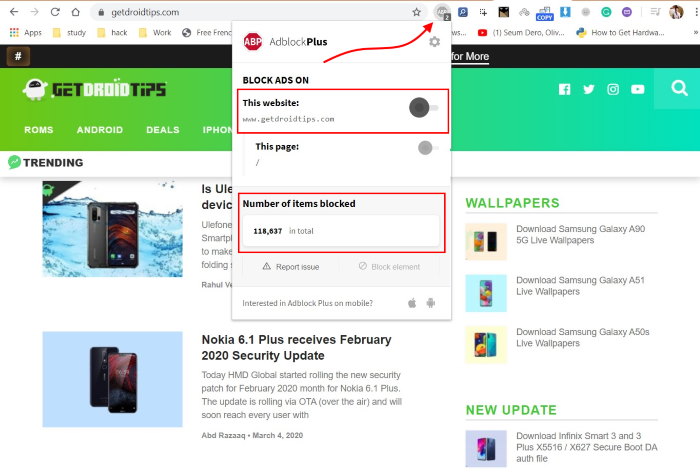Open the Work bookmarks folder
This screenshot has width=700, height=473.
(x=155, y=33)
